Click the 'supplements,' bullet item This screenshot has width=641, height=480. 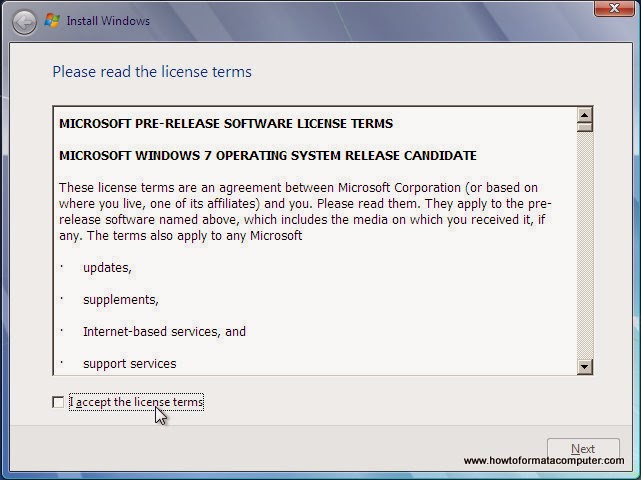pyautogui.click(x=121, y=300)
